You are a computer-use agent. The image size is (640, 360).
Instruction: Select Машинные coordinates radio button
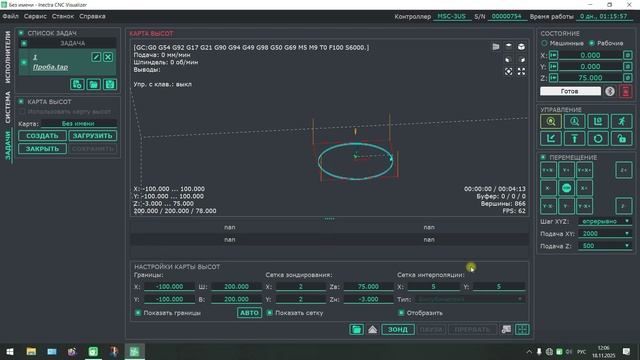[x=544, y=43]
